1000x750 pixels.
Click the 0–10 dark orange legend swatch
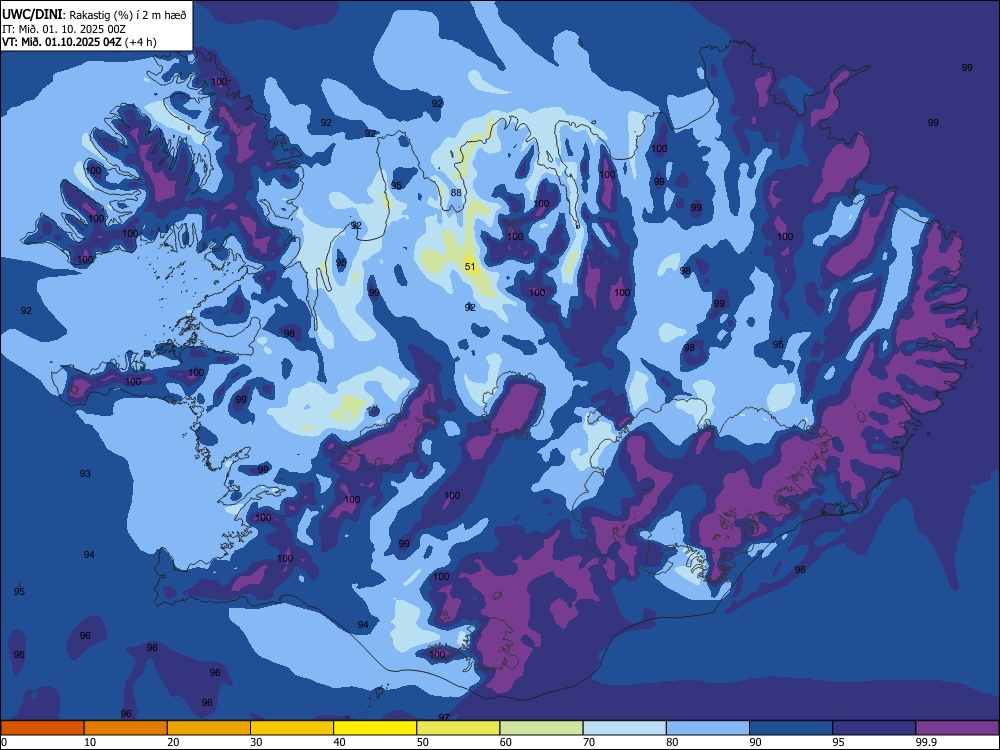pos(42,728)
